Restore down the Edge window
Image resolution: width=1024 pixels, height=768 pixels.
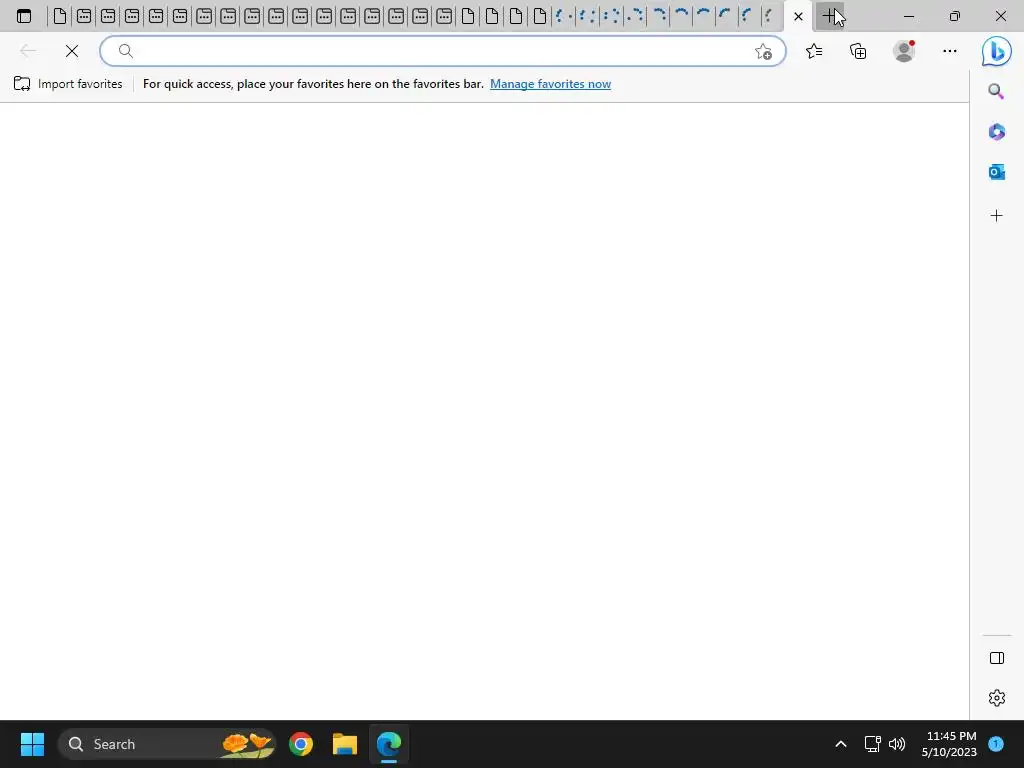coord(955,16)
